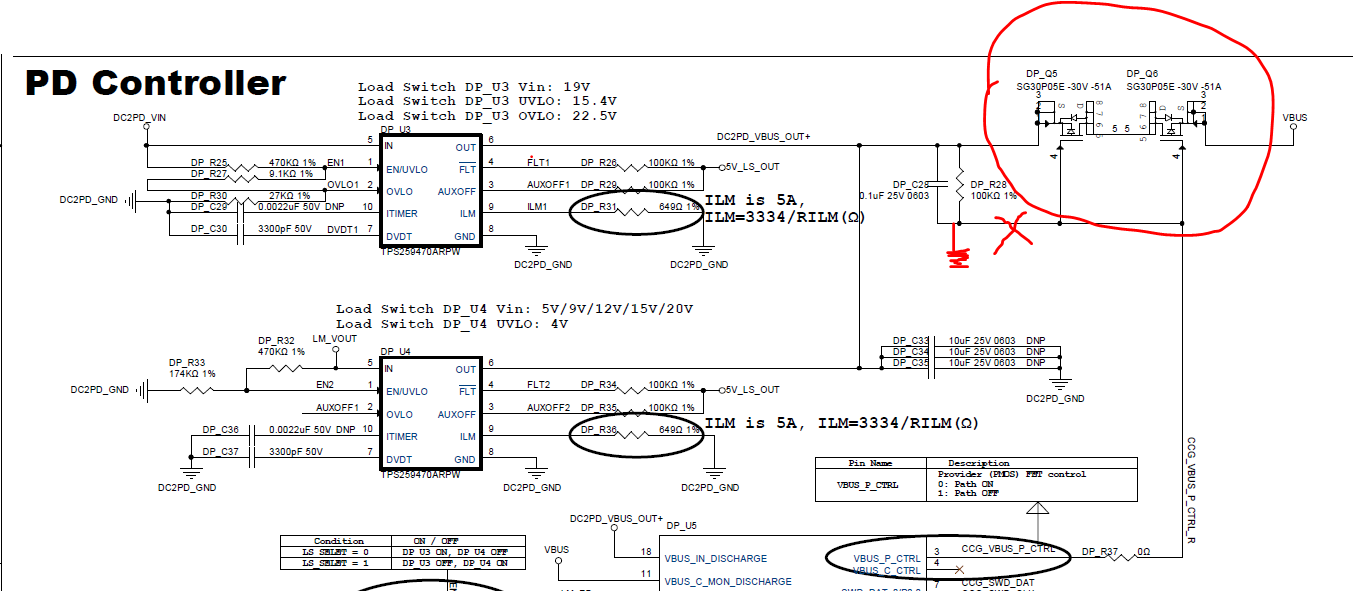This screenshot has height=591, width=1353.
Task: Click the VBUS_C_MON_DISCHARGE pin name
Action: [x=728, y=581]
